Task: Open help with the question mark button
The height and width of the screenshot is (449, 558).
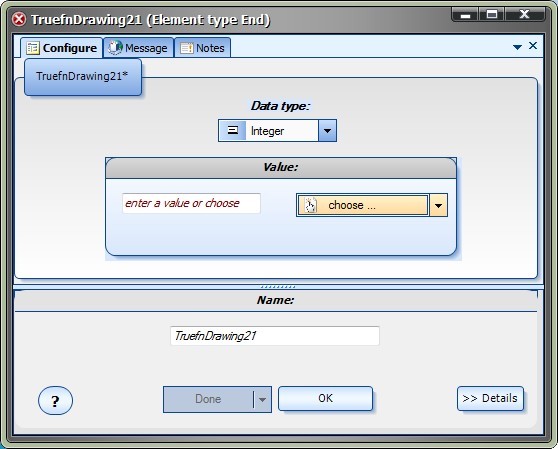Action: point(56,401)
